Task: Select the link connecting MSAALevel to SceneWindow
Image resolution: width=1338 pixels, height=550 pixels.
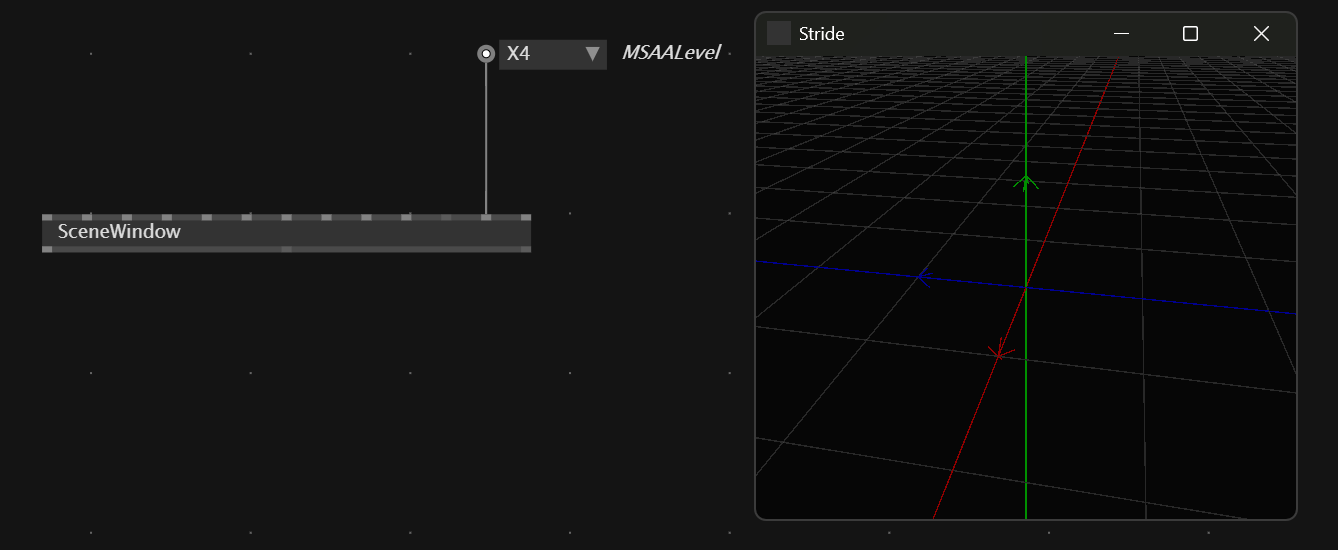Action: [486, 140]
